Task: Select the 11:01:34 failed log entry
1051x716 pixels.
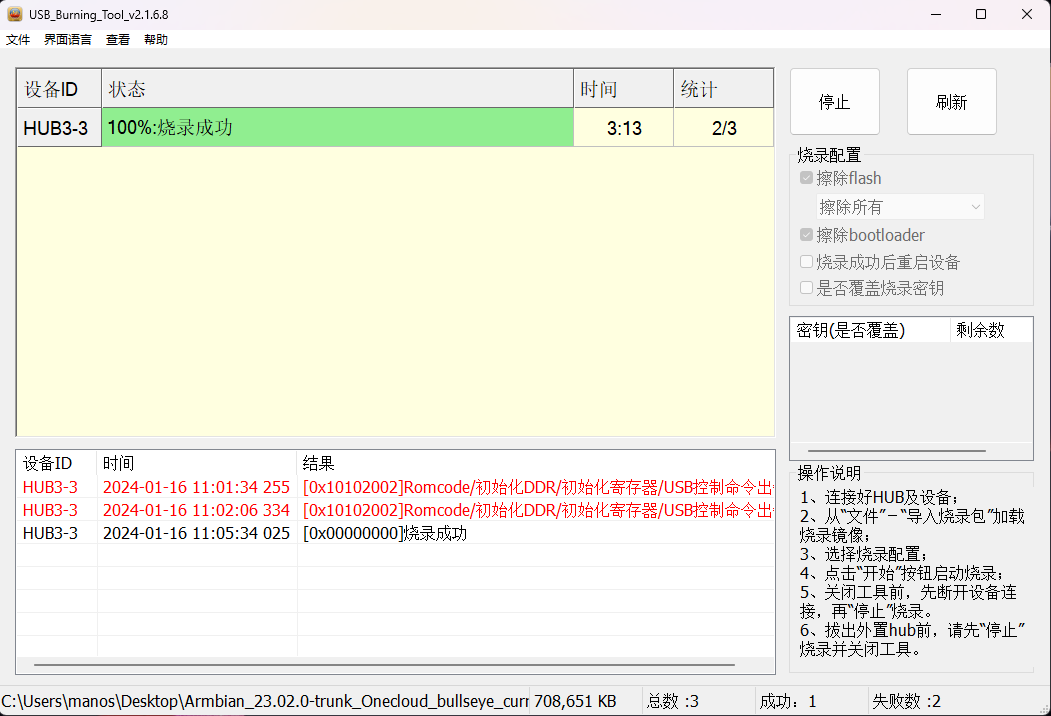Action: (196, 487)
